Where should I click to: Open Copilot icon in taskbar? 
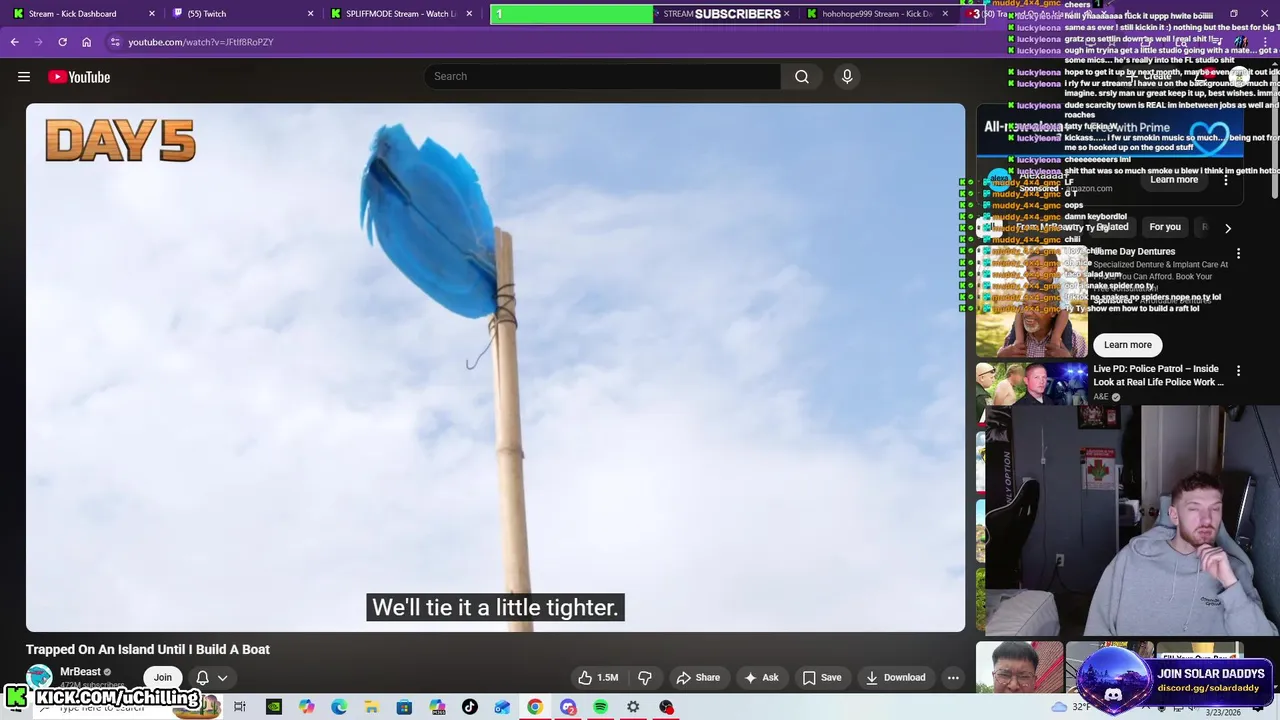(306, 707)
